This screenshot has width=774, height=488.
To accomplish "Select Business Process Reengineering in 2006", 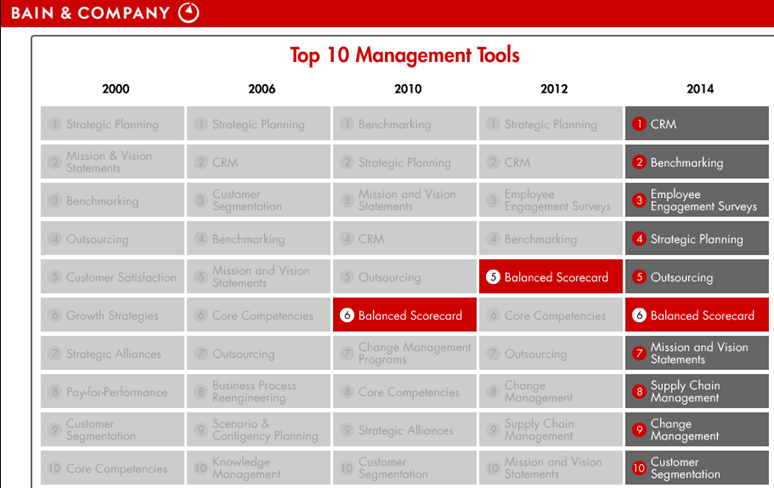I will [x=259, y=391].
